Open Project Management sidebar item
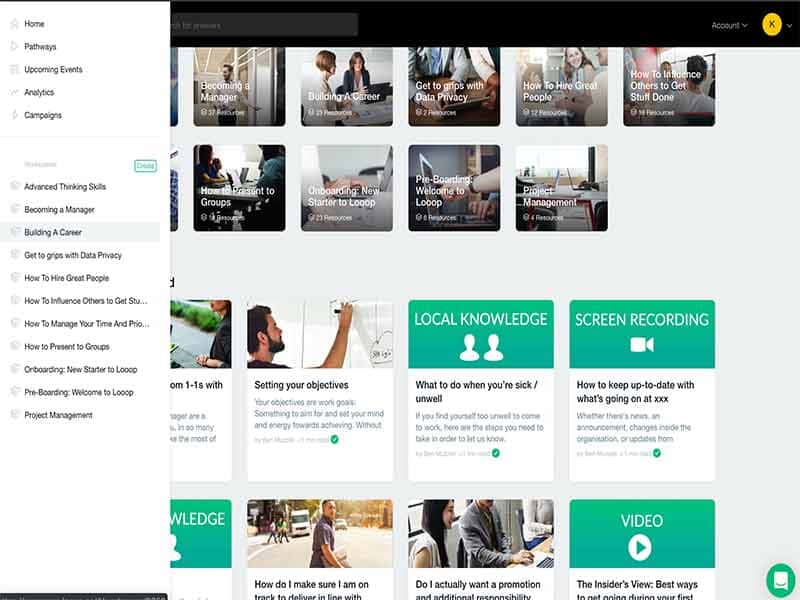Screen dimensions: 800x600 click(x=58, y=415)
